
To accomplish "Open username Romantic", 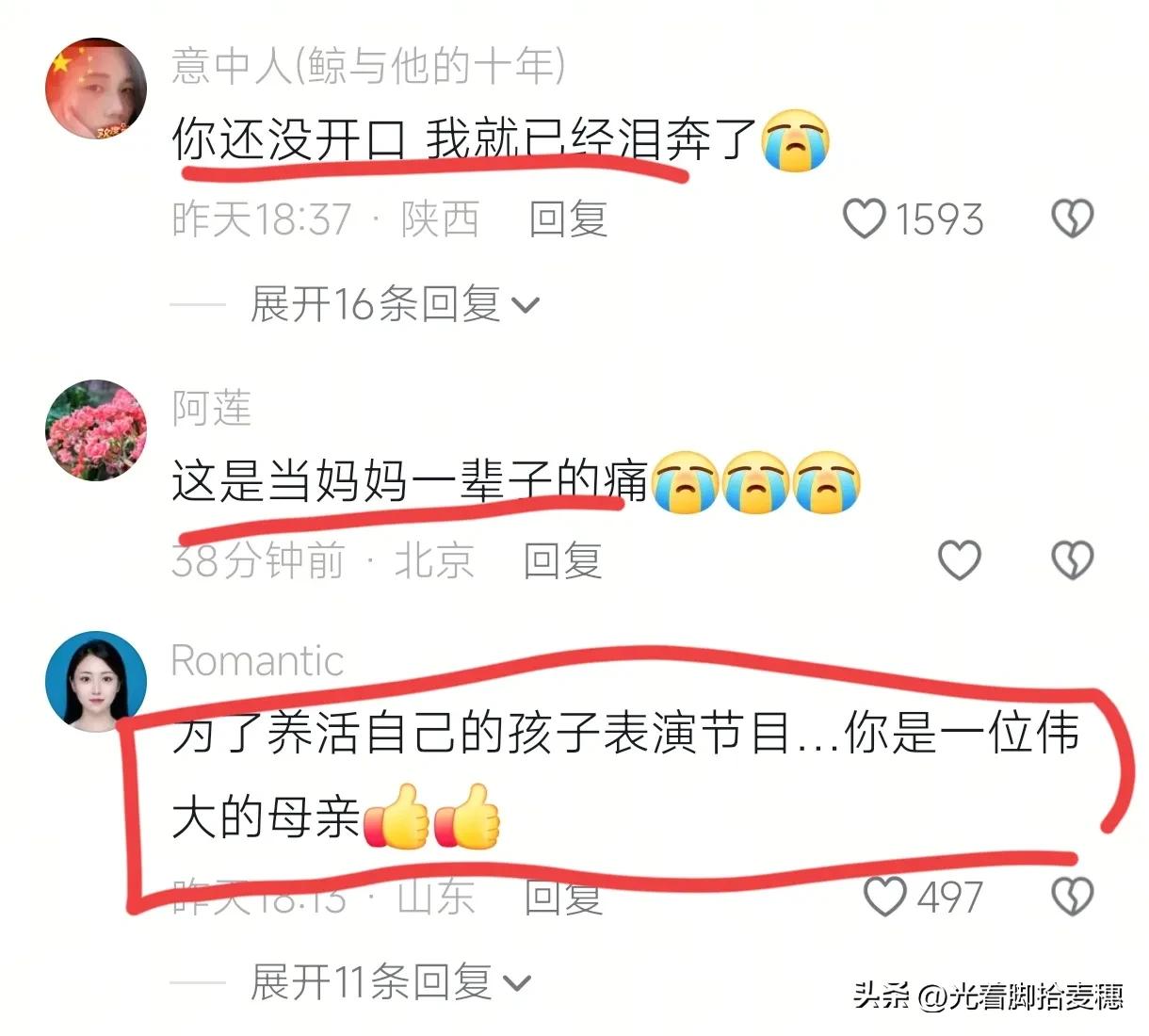I will [x=257, y=660].
